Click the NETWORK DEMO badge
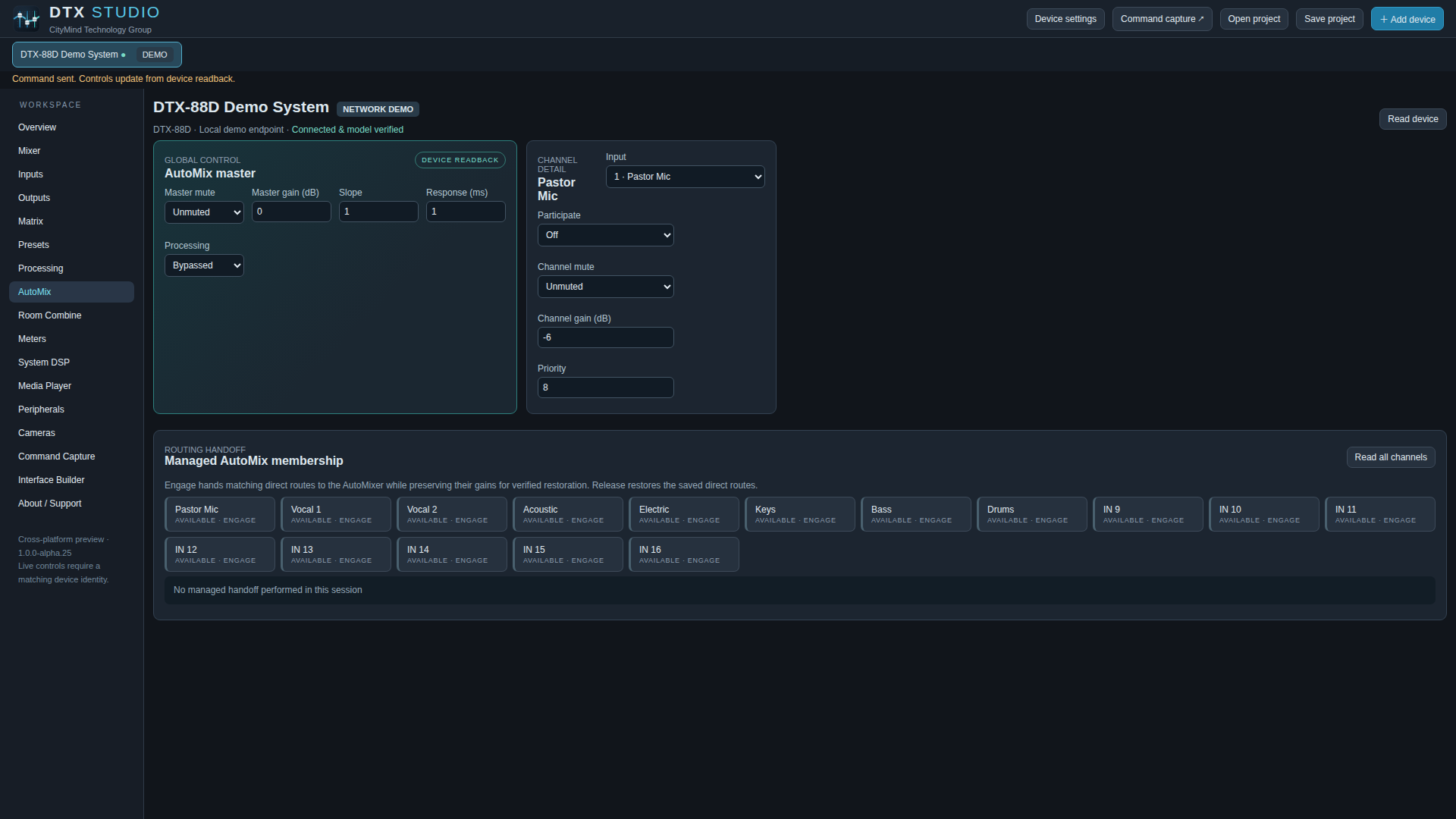Viewport: 1456px width, 819px height. (x=378, y=109)
